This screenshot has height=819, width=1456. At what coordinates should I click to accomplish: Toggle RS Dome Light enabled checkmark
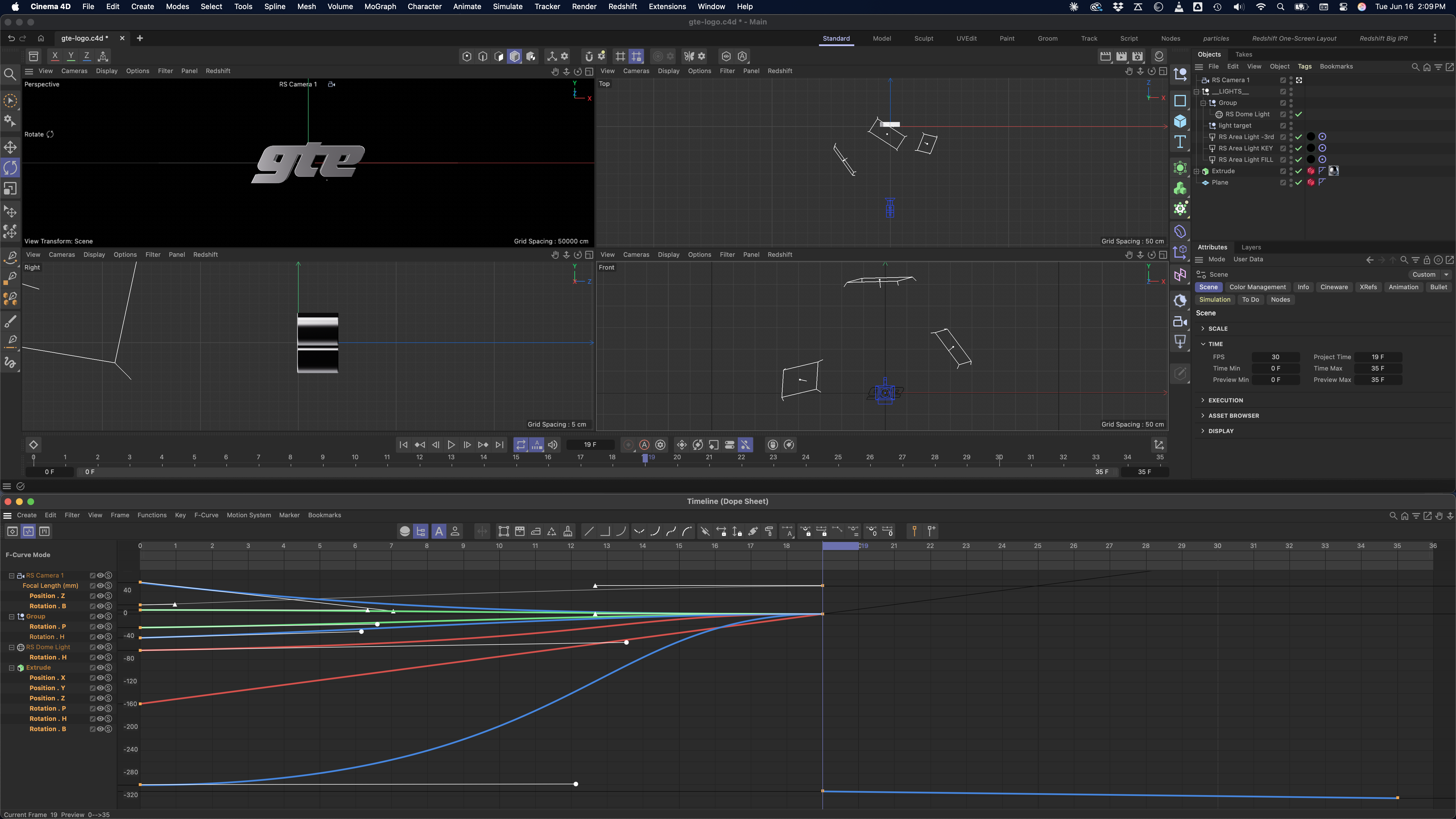click(1299, 114)
